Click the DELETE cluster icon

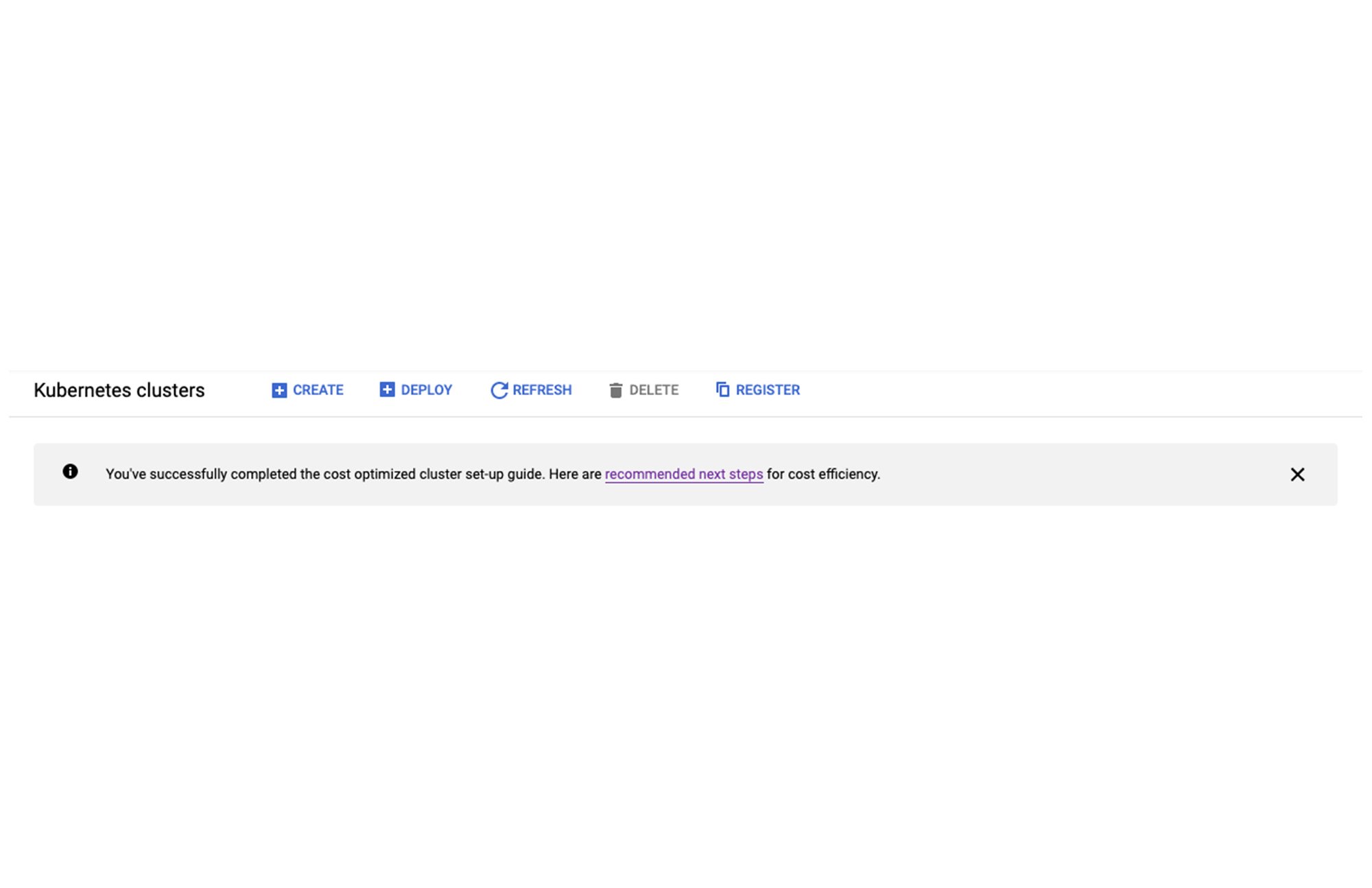[x=614, y=390]
